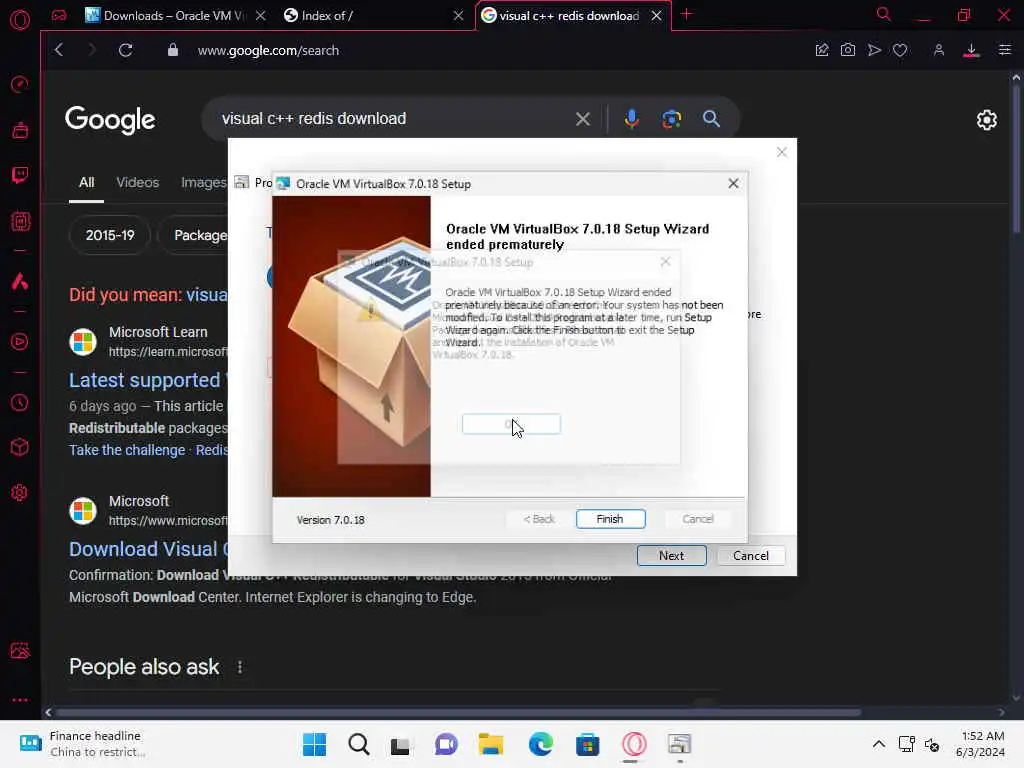Launch Microsoft Edge from the taskbar
The image size is (1024, 768).
[x=540, y=744]
